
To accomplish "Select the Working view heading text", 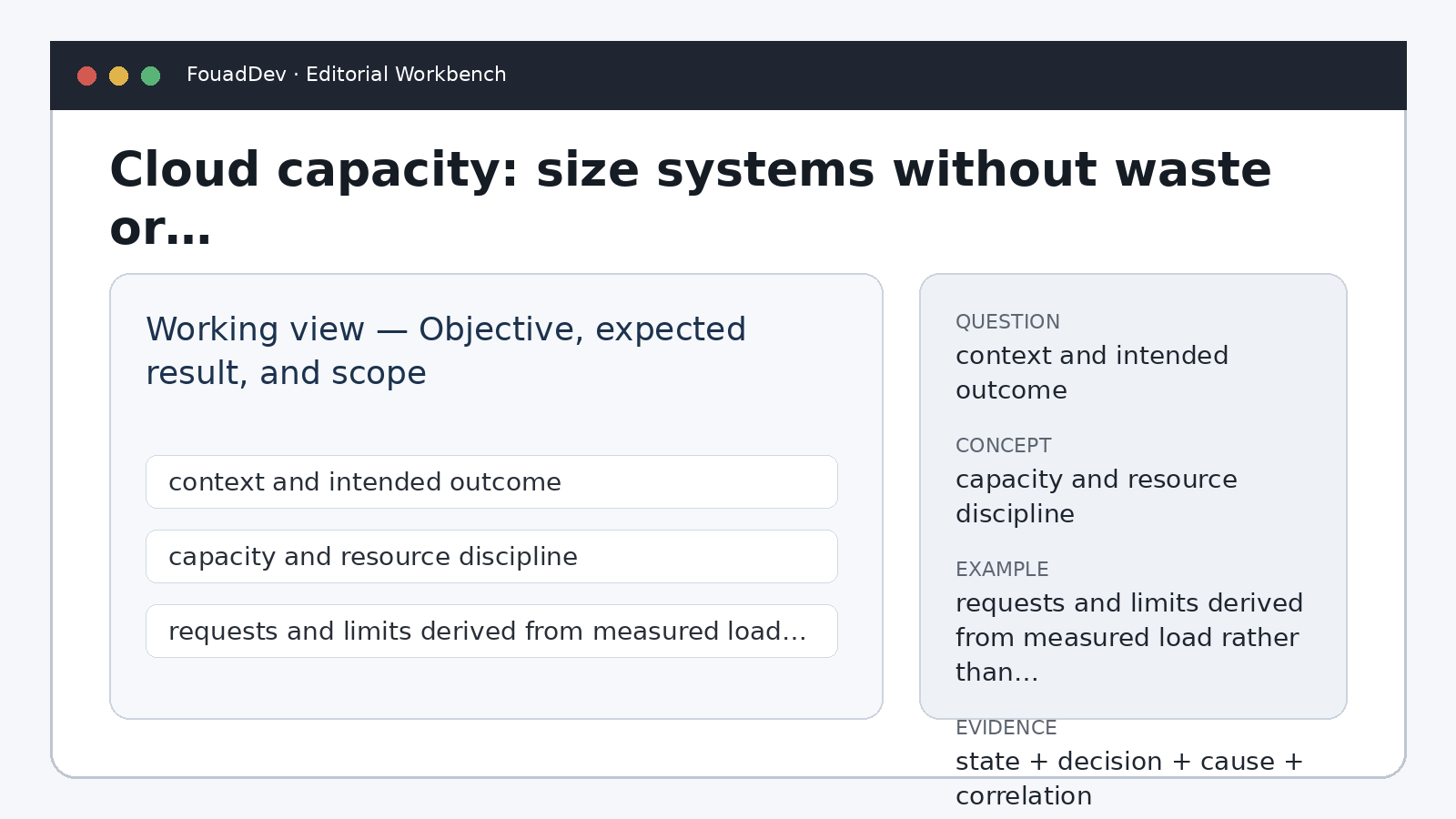I will [446, 351].
